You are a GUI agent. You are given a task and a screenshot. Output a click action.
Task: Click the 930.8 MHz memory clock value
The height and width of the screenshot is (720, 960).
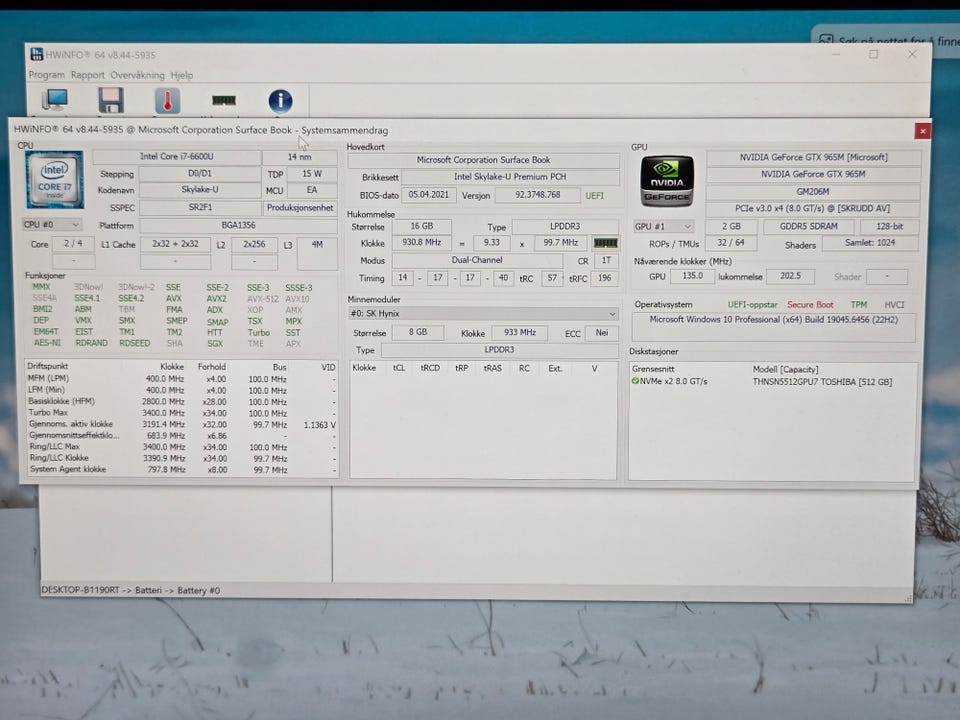[x=421, y=242]
